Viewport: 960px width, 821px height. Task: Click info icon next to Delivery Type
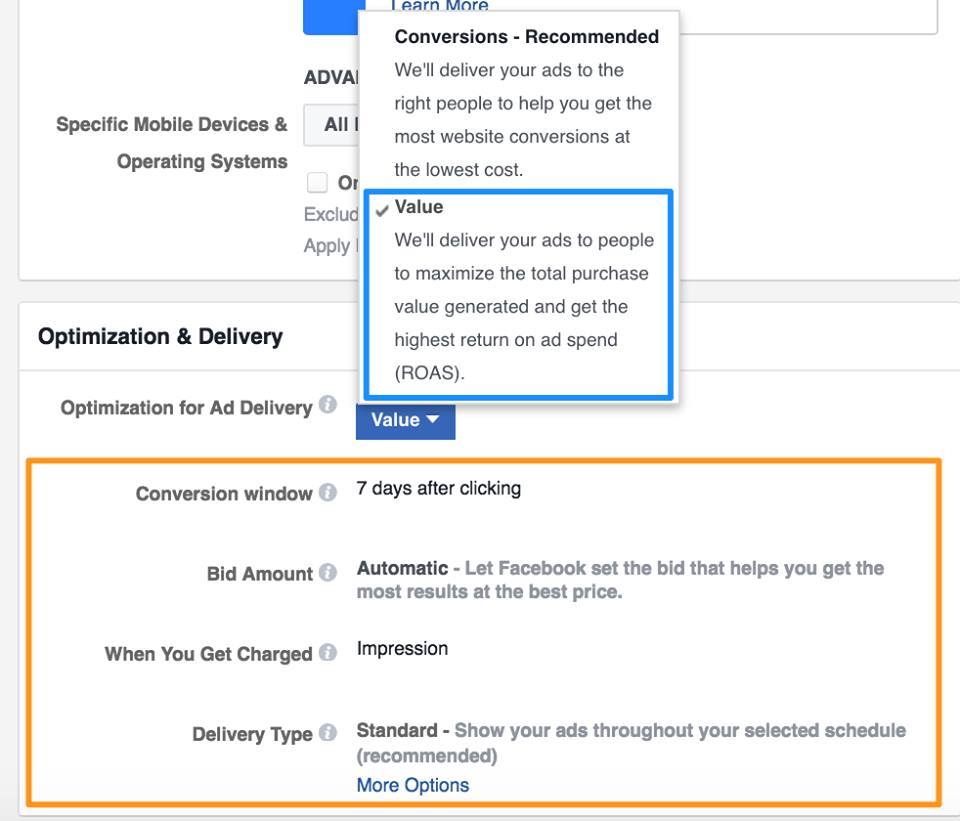[x=328, y=733]
